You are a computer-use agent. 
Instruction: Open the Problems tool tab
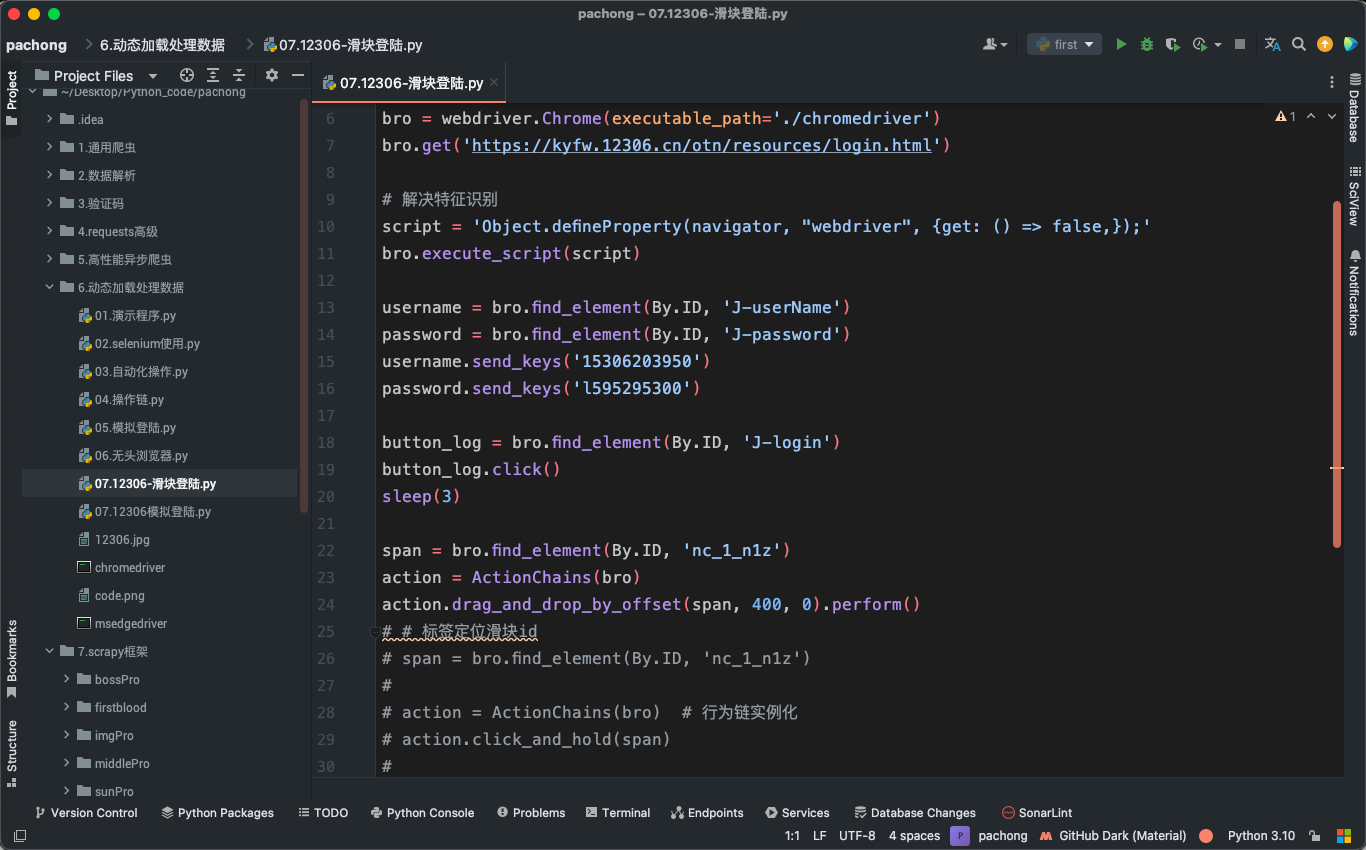(531, 813)
